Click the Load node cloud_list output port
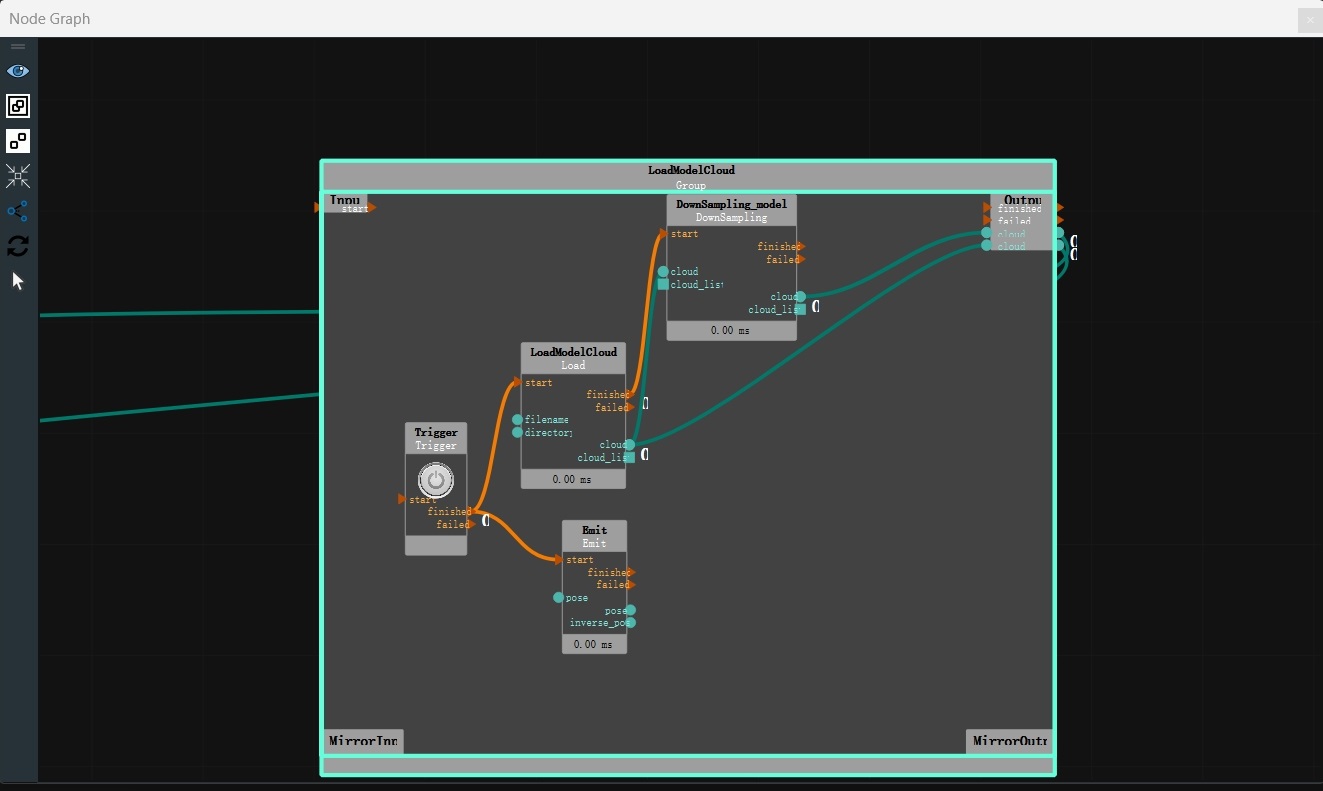1323x791 pixels. pyautogui.click(x=630, y=458)
